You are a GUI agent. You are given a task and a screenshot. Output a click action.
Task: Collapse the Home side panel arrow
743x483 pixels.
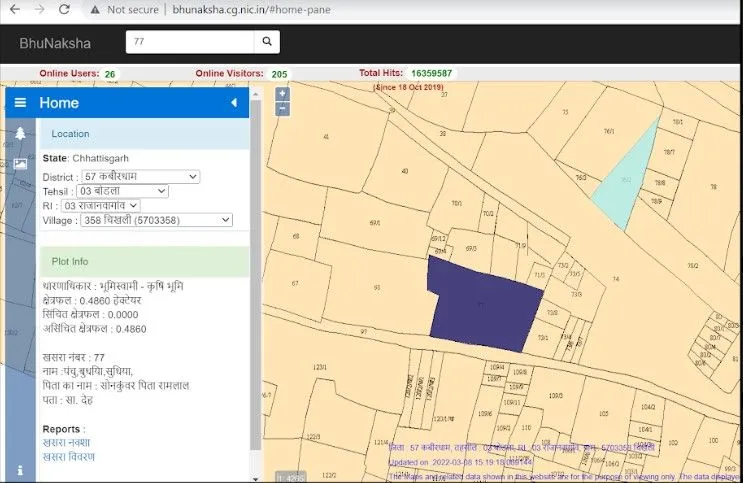[234, 103]
